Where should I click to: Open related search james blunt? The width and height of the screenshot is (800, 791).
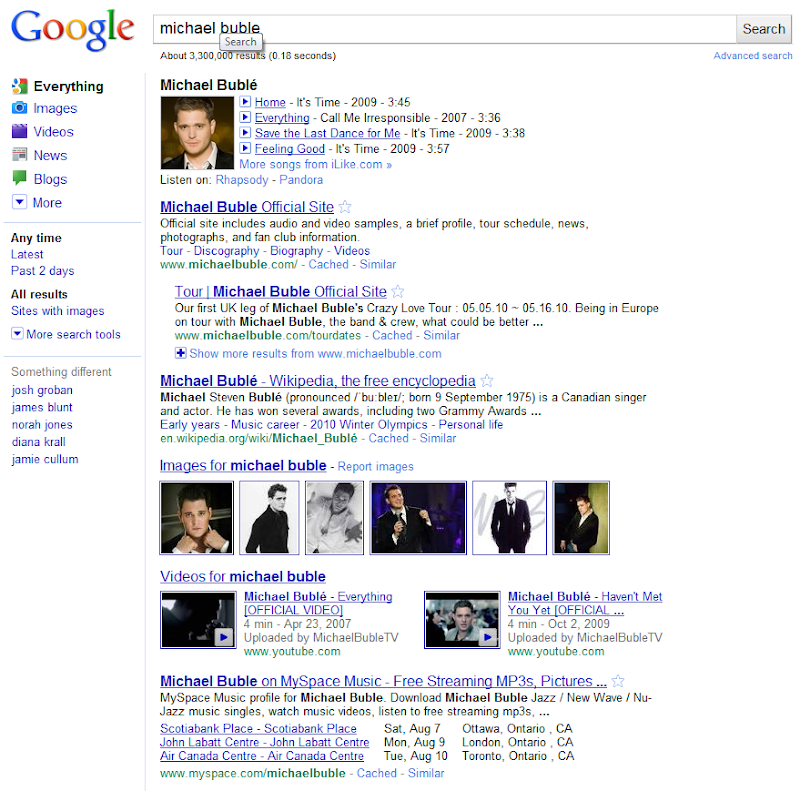pos(42,407)
